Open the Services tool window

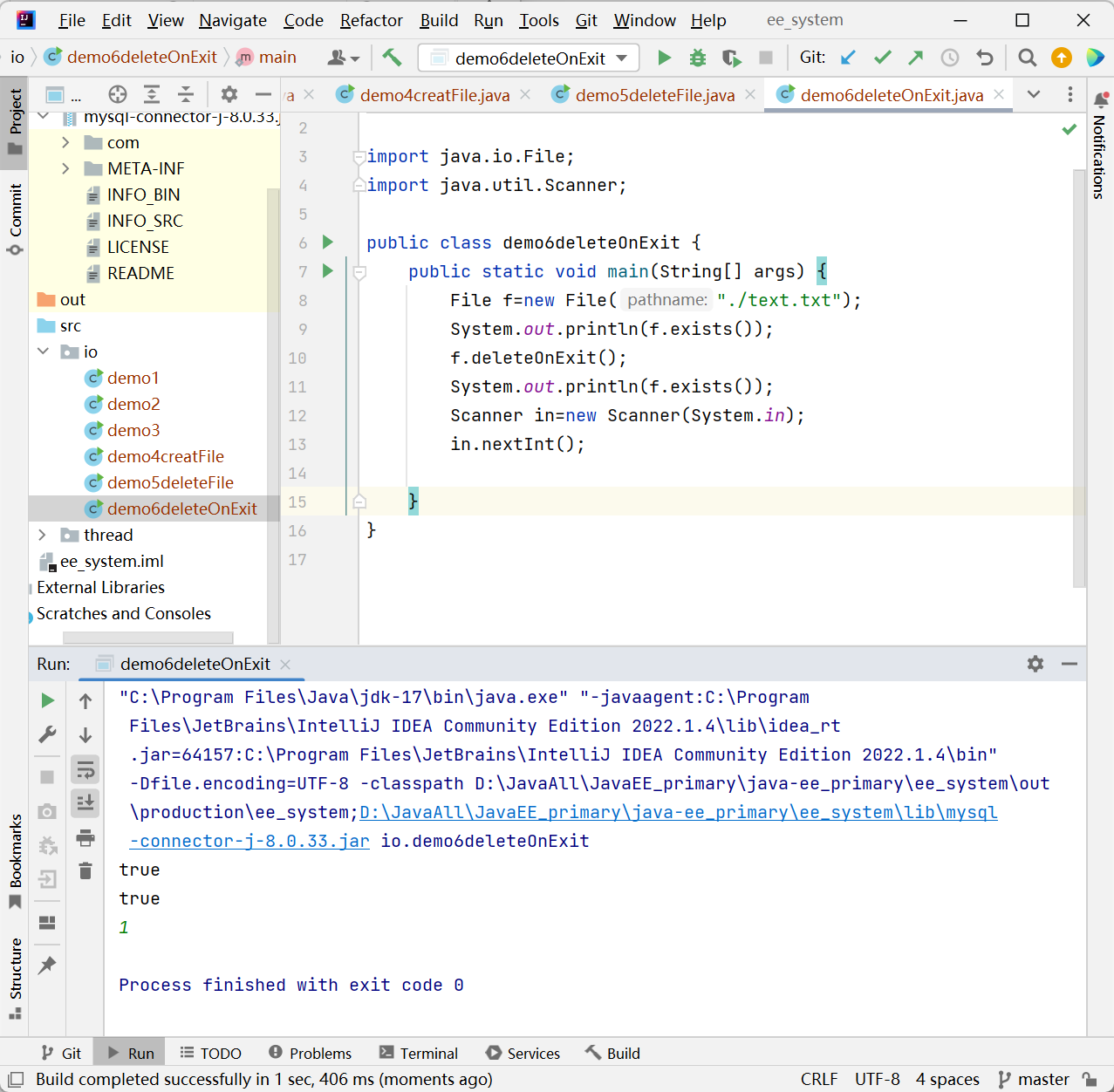(x=523, y=1054)
